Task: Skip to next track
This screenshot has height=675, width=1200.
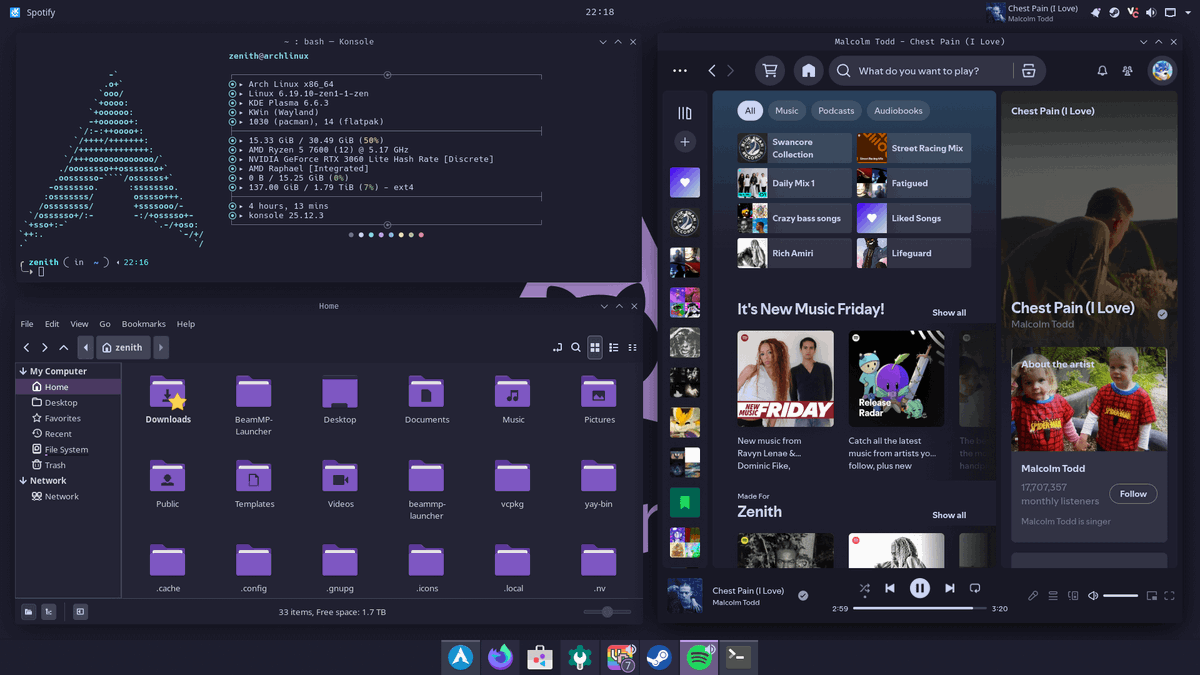Action: tap(950, 588)
